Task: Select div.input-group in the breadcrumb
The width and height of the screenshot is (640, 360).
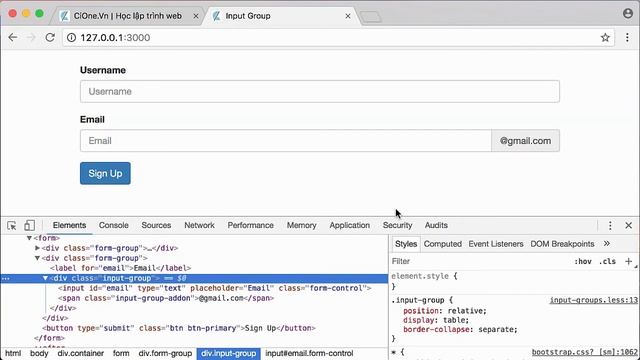Action: (x=228, y=353)
